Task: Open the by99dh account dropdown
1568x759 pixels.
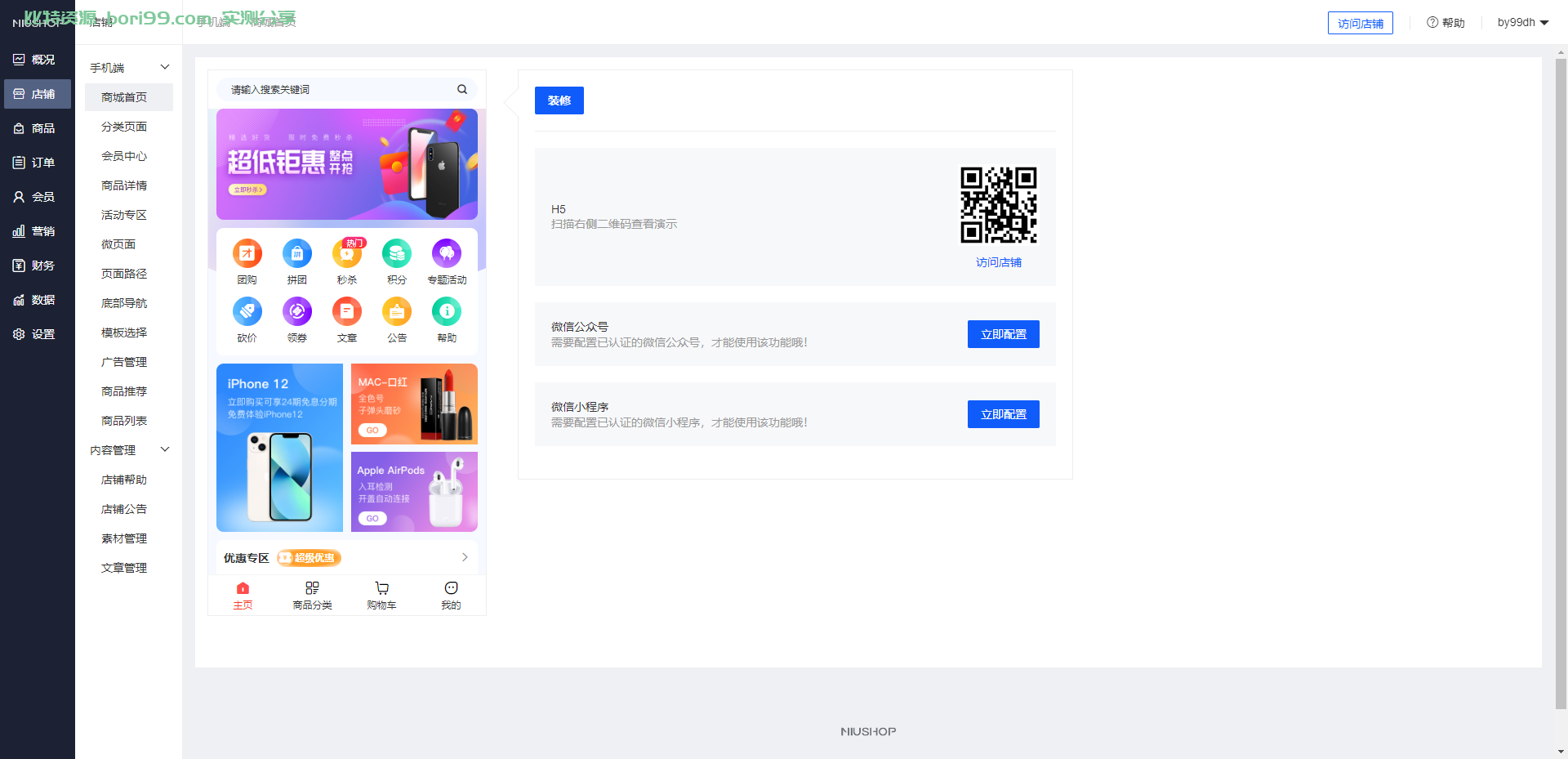Action: point(1523,23)
